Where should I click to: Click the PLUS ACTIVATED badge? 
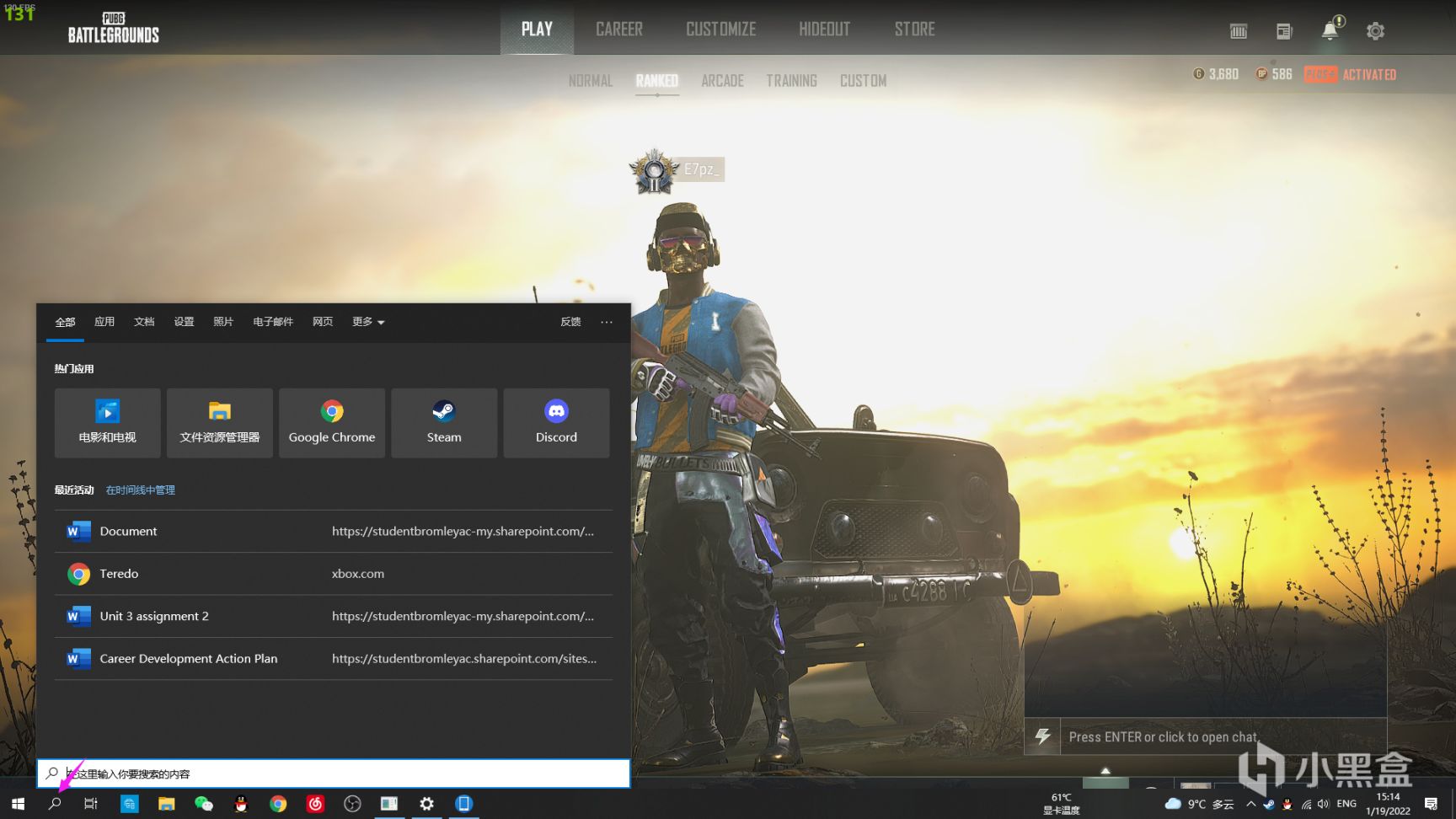[x=1350, y=74]
